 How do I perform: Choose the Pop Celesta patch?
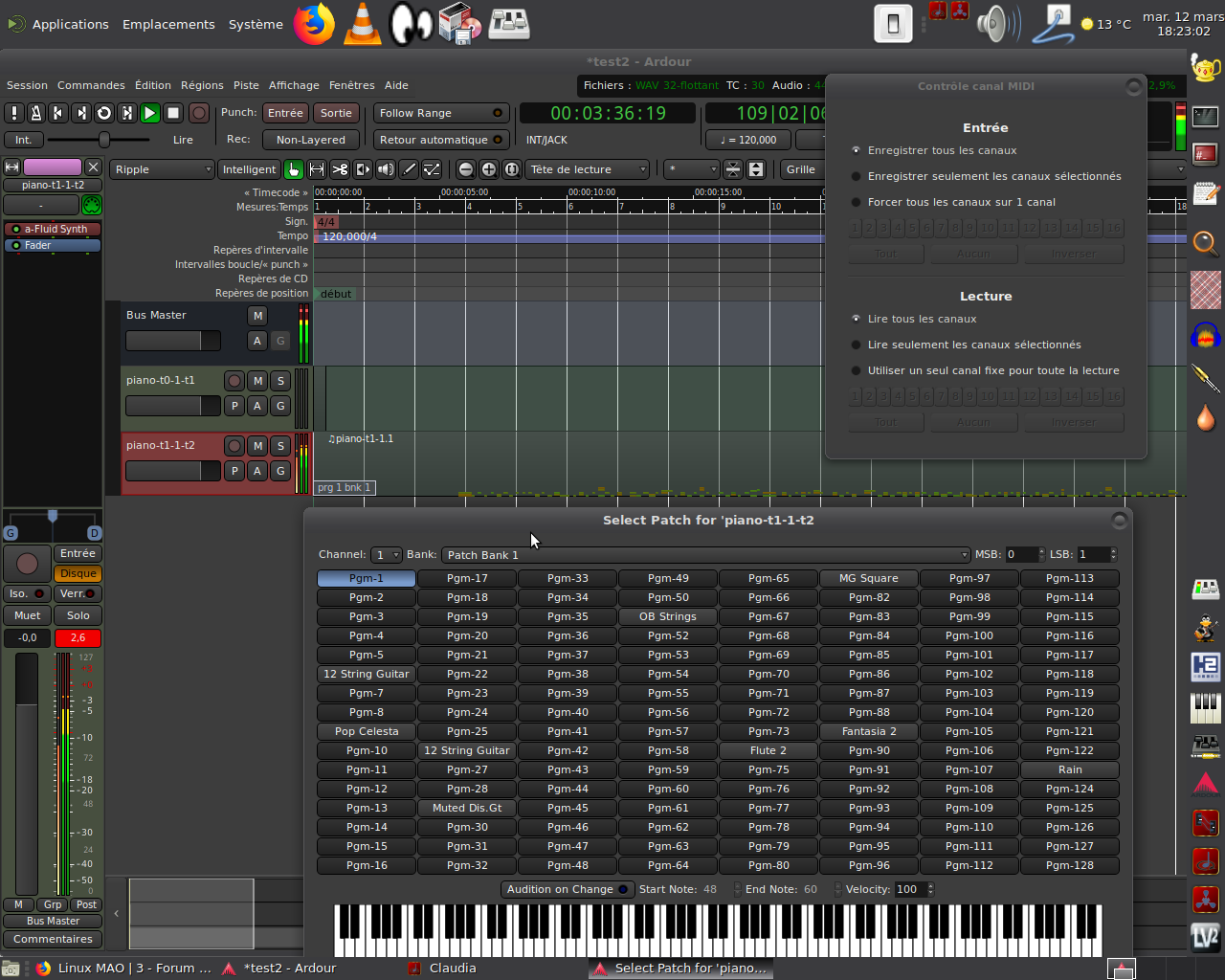(367, 731)
